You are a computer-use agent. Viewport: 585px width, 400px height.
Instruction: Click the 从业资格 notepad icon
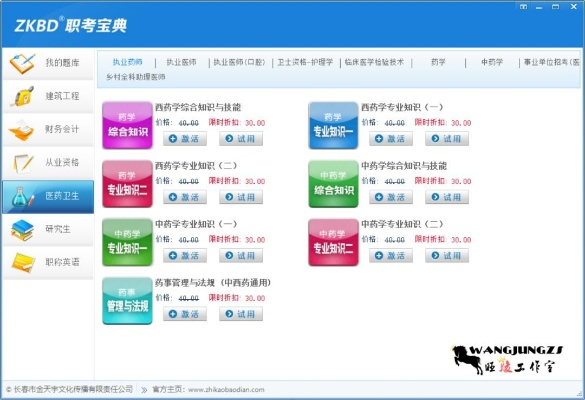click(x=22, y=163)
